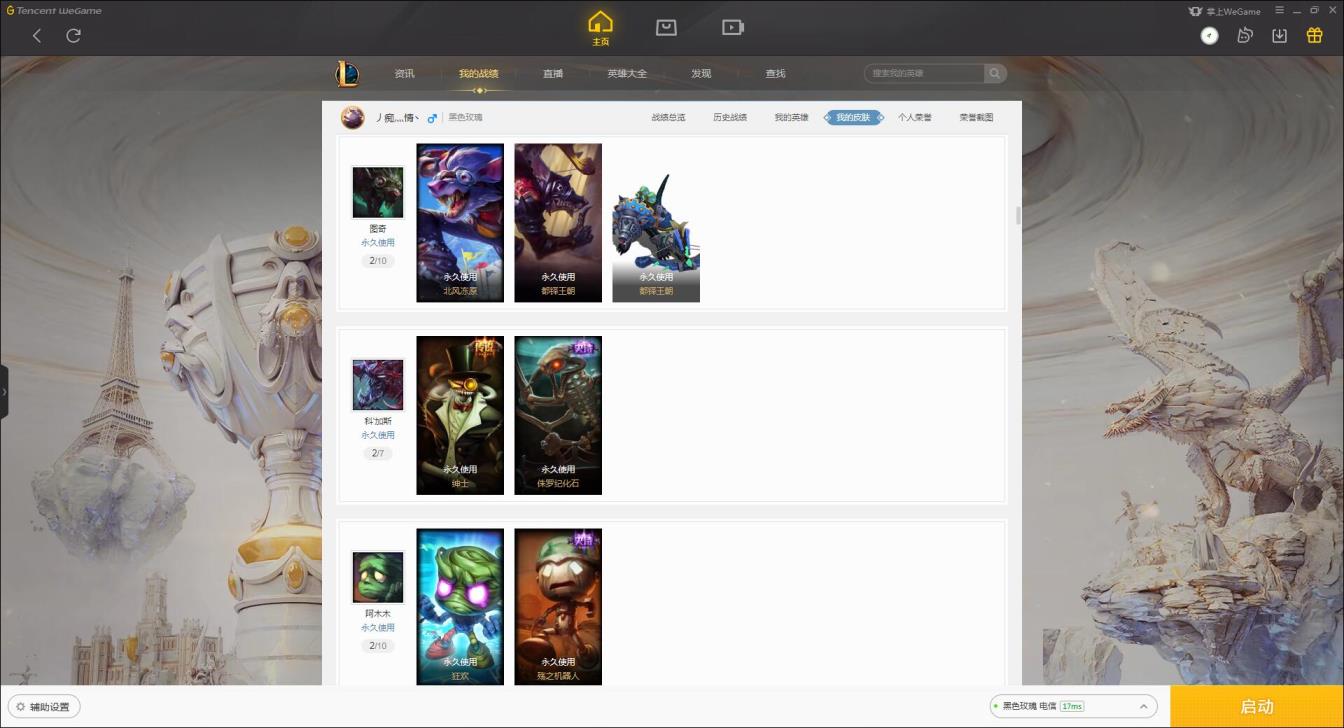1344x728 pixels.
Task: Open the video live-stream icon in top bar
Action: tap(733, 27)
